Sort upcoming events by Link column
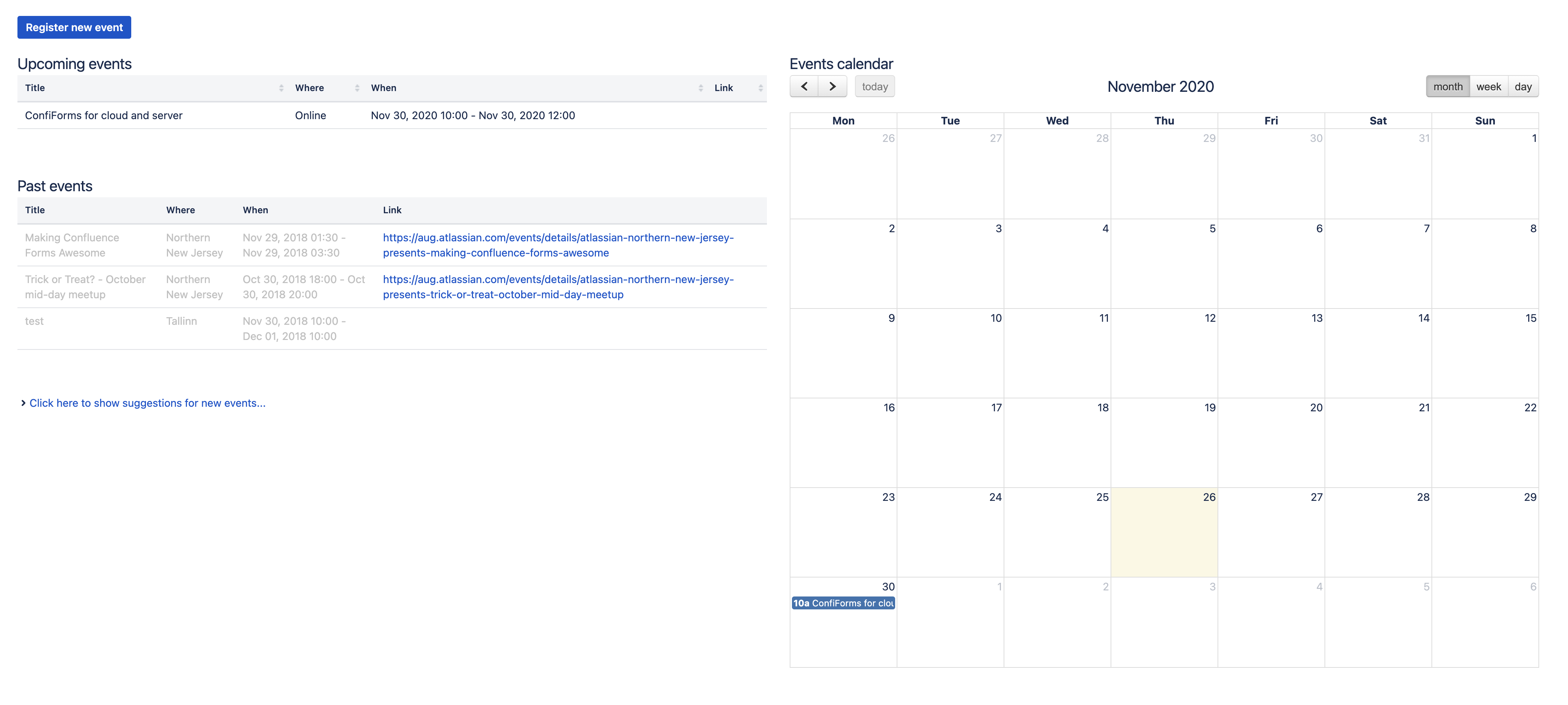The height and width of the screenshot is (705, 1568). [x=723, y=88]
